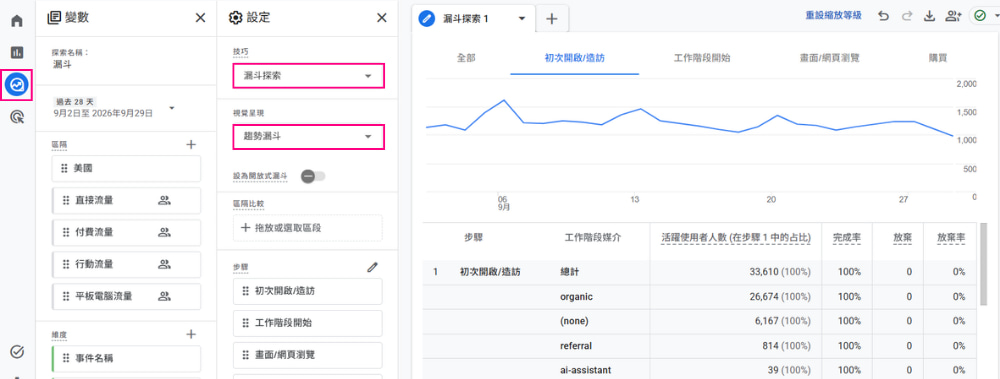The image size is (1000, 379).
Task: Click the value 33,610 (100%)
Action: [x=779, y=272]
